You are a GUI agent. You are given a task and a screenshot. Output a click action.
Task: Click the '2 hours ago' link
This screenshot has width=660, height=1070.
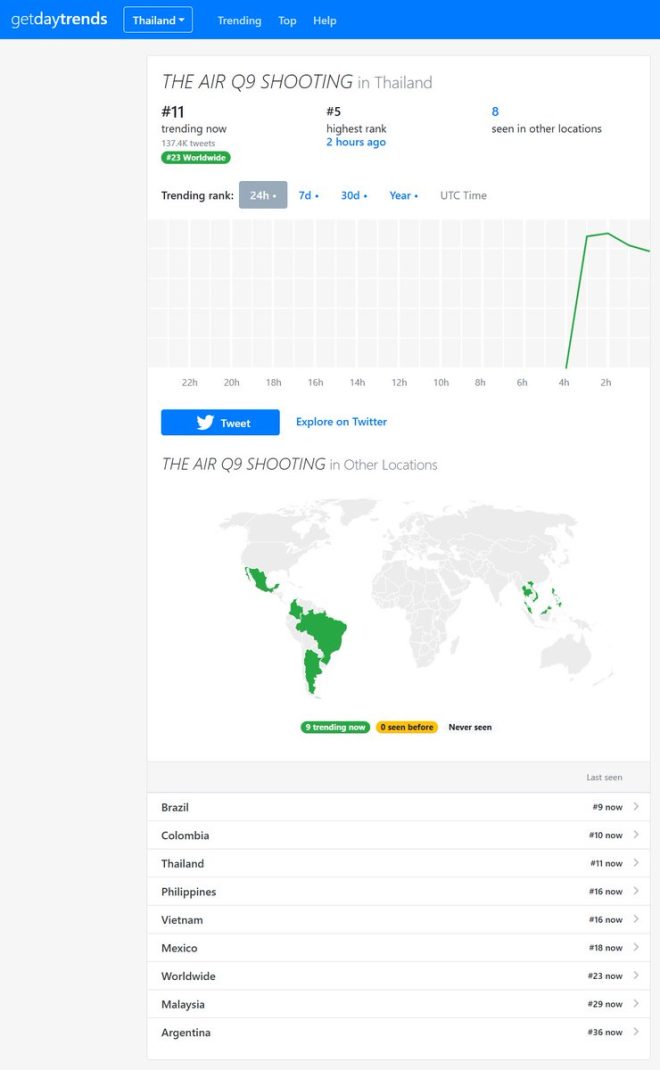[356, 142]
